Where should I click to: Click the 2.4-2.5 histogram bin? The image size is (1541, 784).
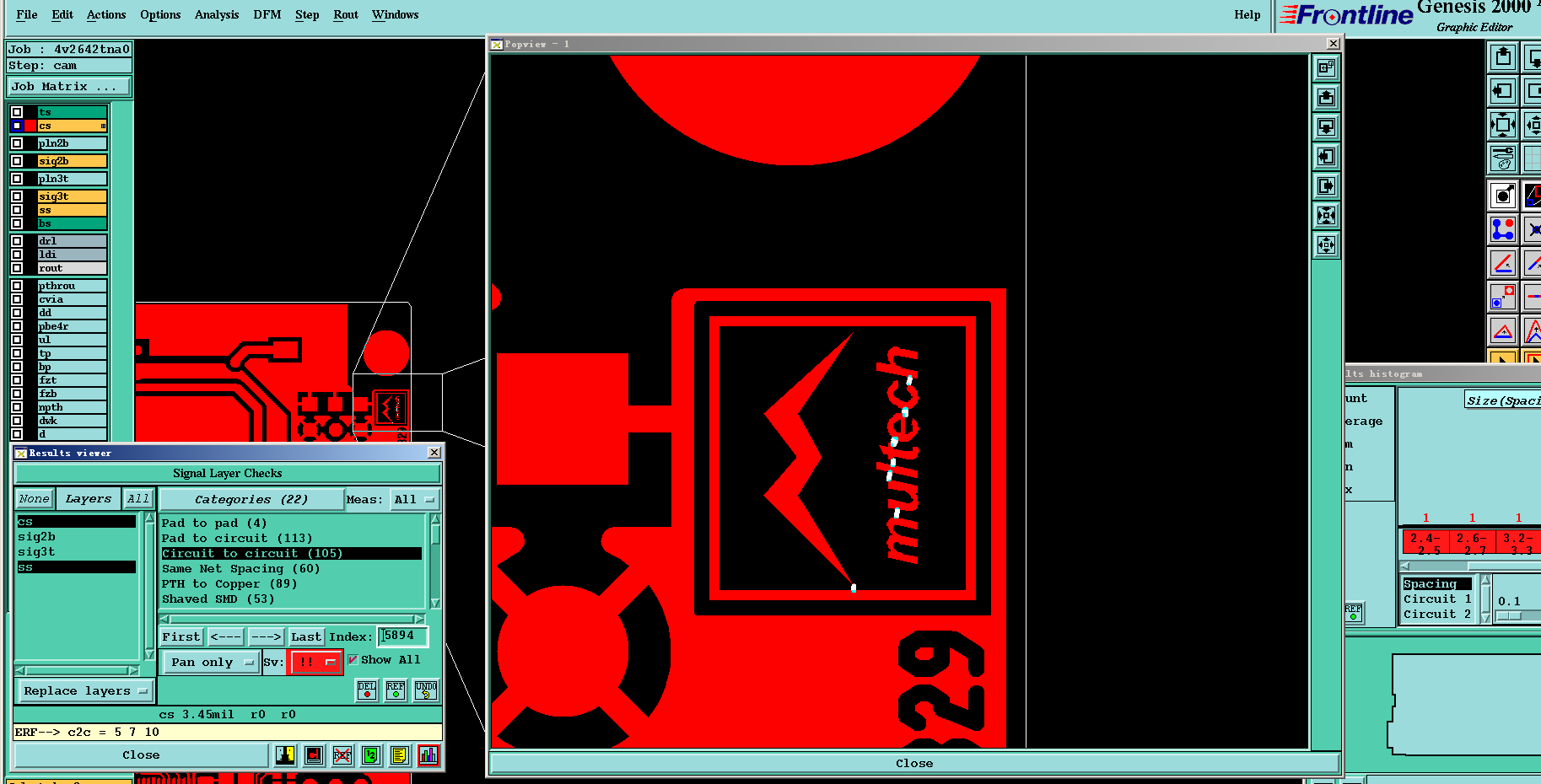tap(1425, 542)
